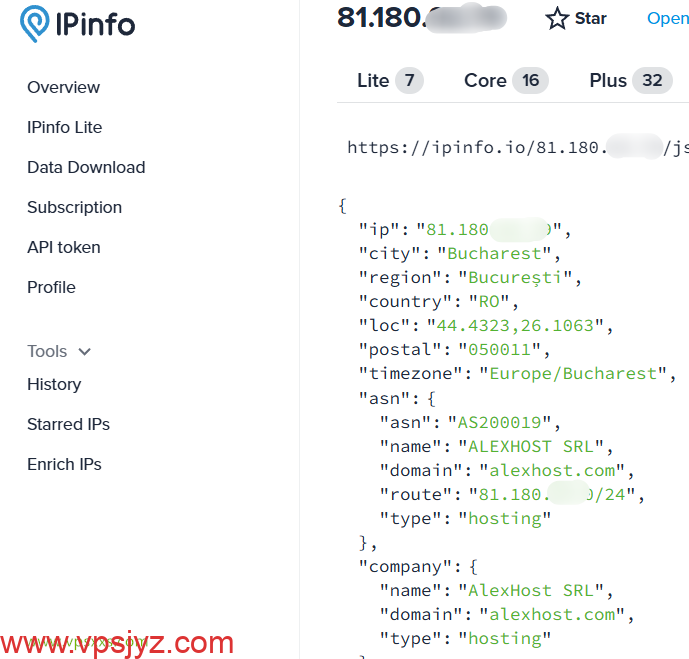Click the IPinfo logo icon
The height and width of the screenshot is (659, 689).
[x=37, y=24]
